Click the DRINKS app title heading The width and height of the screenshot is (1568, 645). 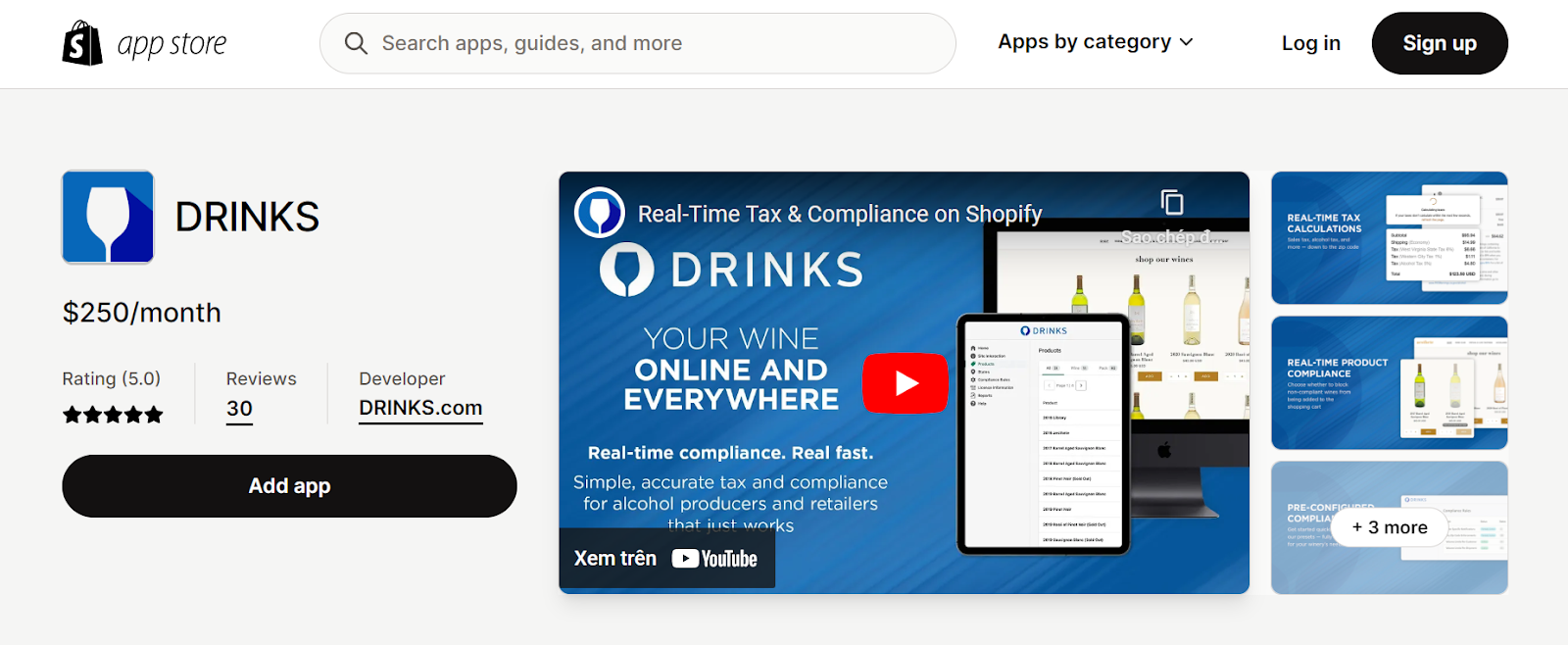(248, 217)
